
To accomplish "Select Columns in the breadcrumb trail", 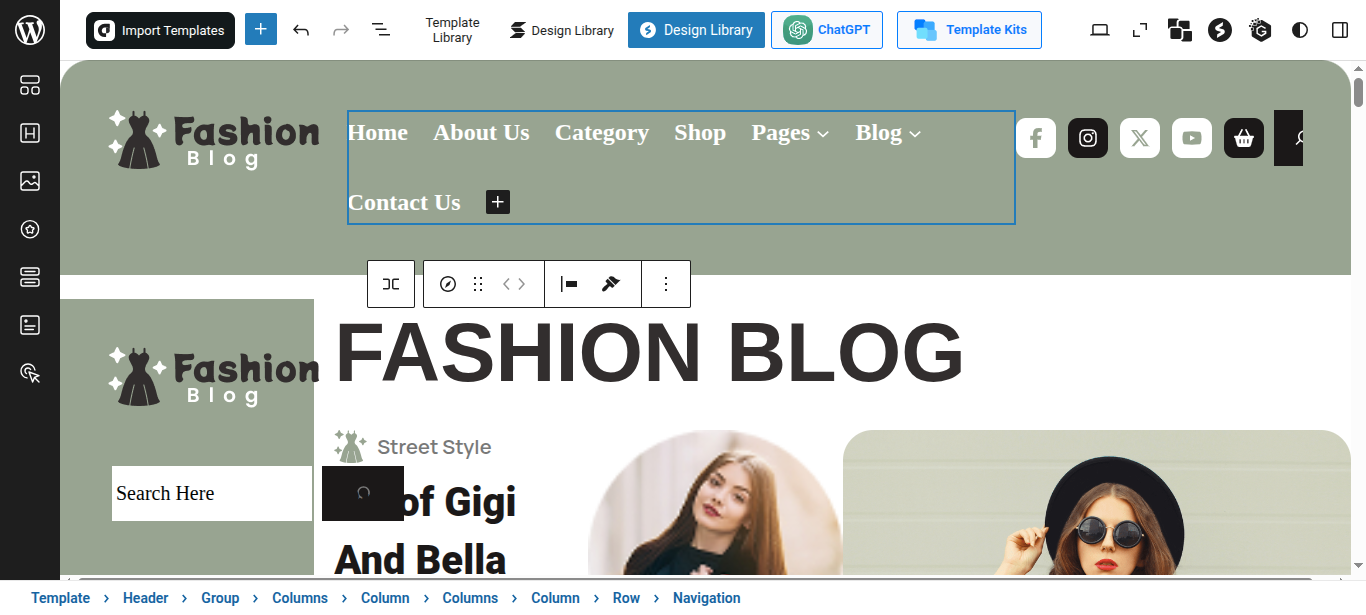I will point(300,598).
